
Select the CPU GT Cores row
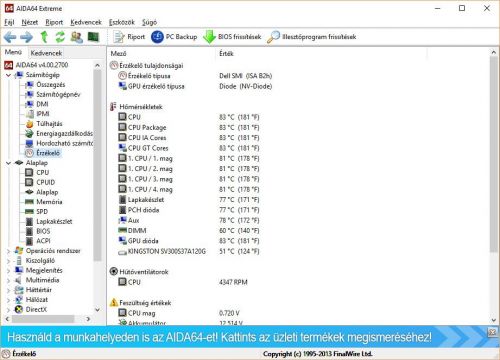tap(189, 148)
